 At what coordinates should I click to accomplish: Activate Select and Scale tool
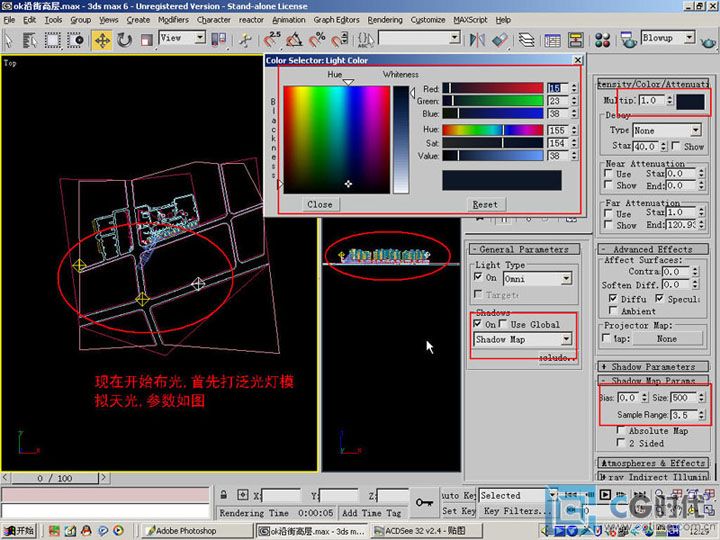[x=146, y=40]
